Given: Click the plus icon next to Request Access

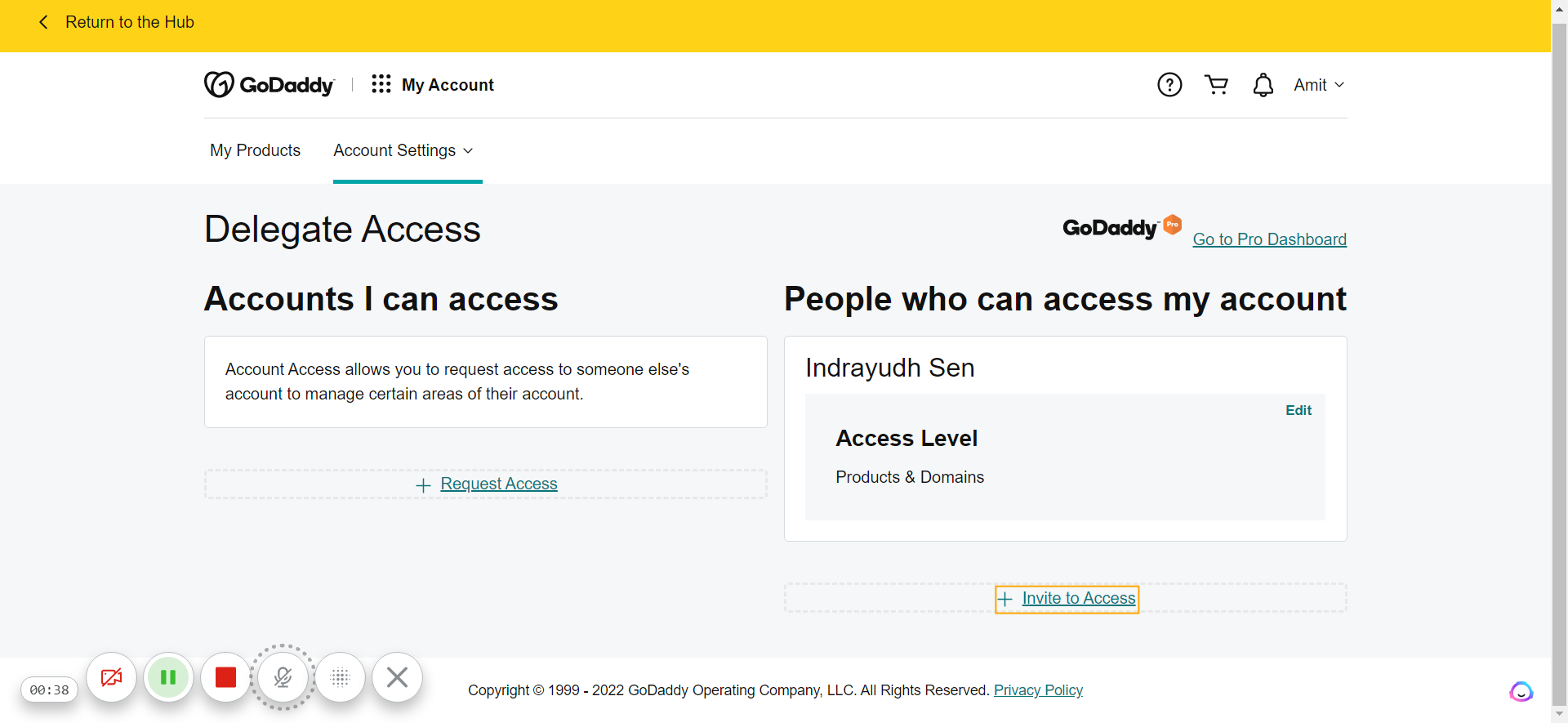Looking at the screenshot, I should point(423,485).
